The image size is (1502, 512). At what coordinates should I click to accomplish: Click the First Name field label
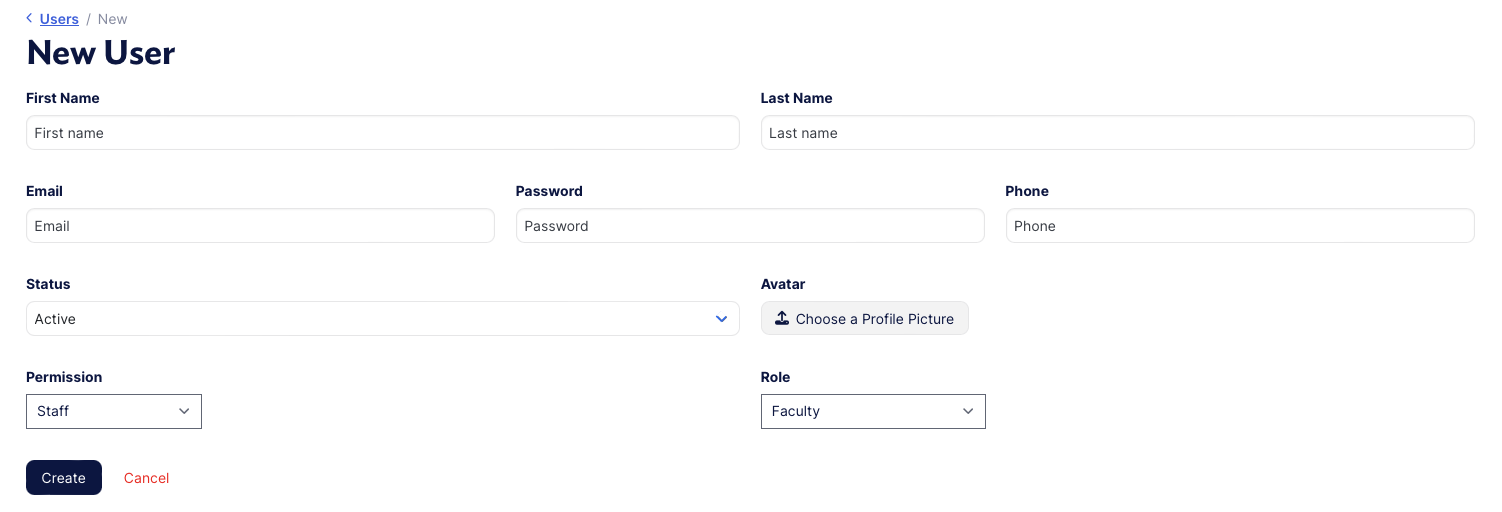pyautogui.click(x=63, y=98)
